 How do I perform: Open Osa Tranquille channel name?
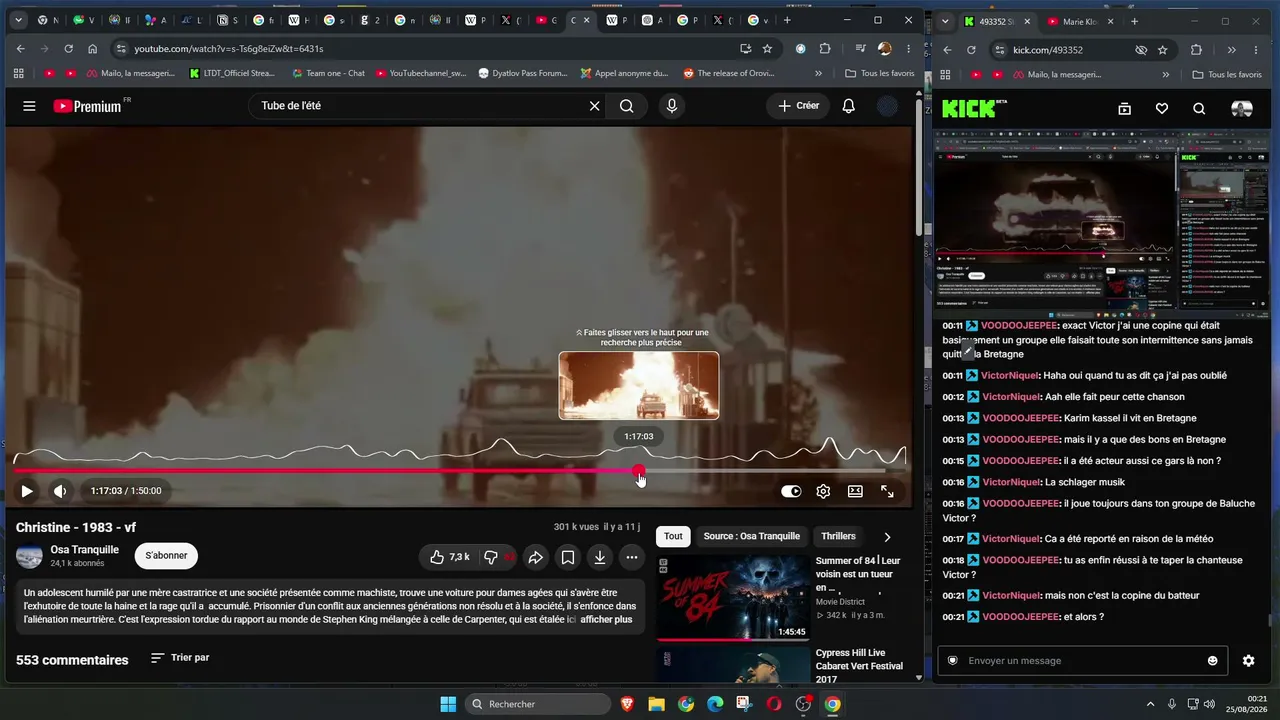click(85, 550)
